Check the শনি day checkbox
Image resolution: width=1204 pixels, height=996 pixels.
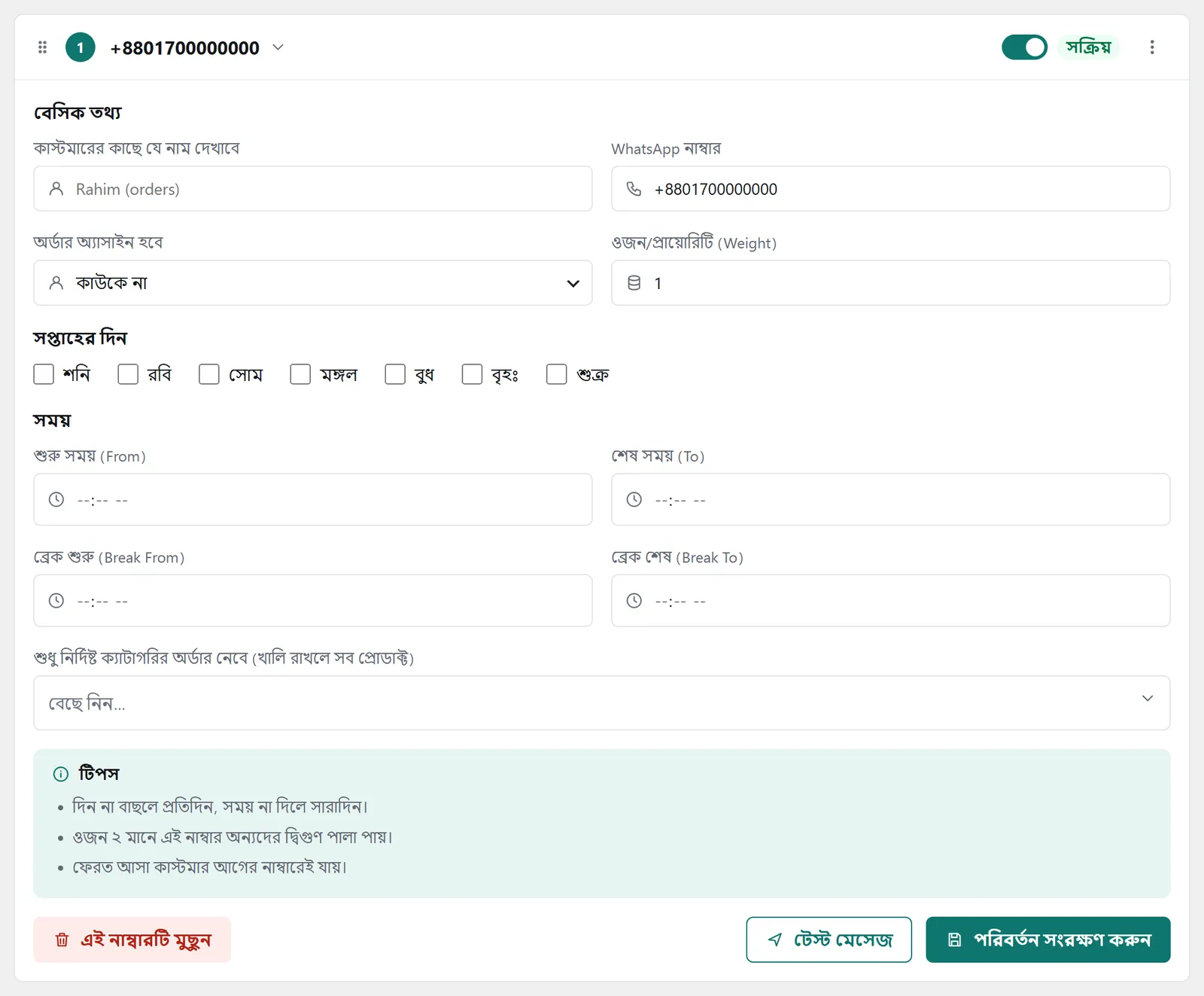pos(44,374)
